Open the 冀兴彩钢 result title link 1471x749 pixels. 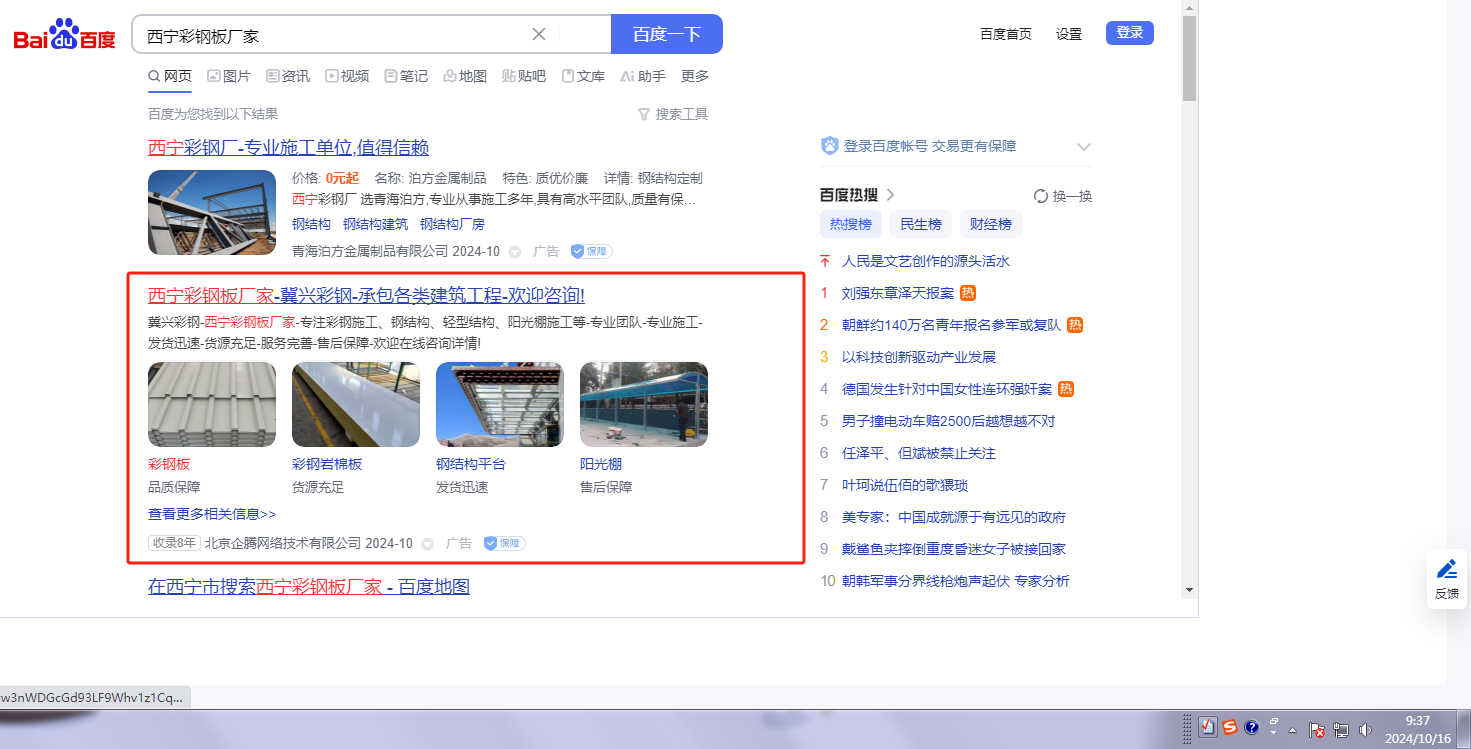pyautogui.click(x=366, y=296)
